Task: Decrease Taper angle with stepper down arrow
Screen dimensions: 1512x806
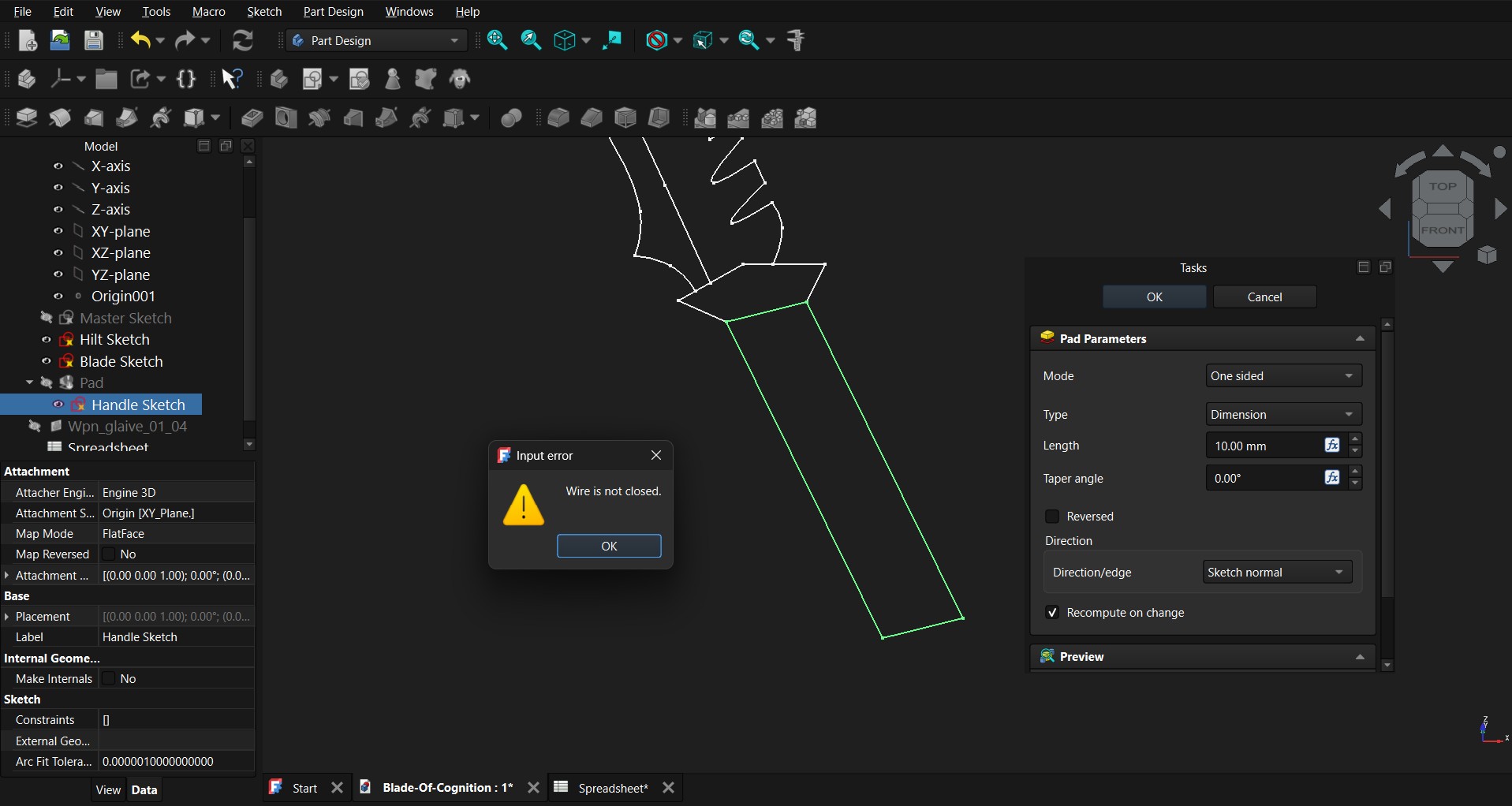Action: click(x=1355, y=484)
